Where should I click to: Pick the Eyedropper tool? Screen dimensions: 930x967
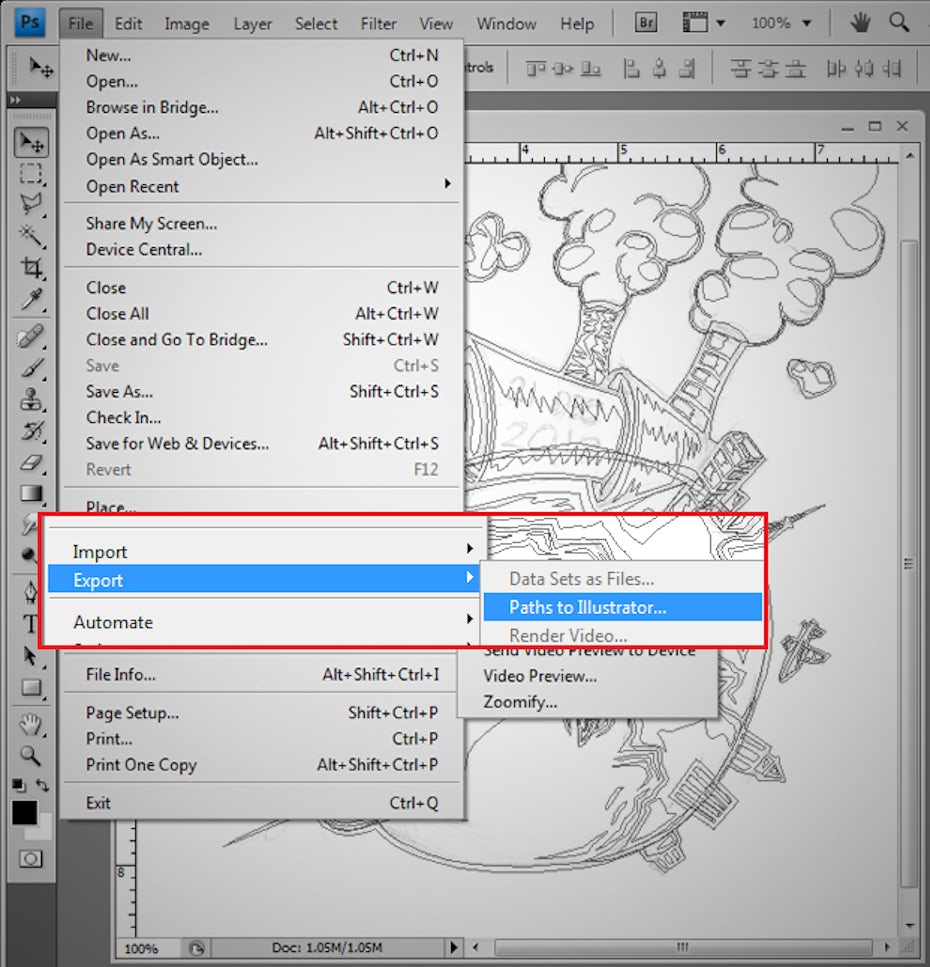coord(31,299)
